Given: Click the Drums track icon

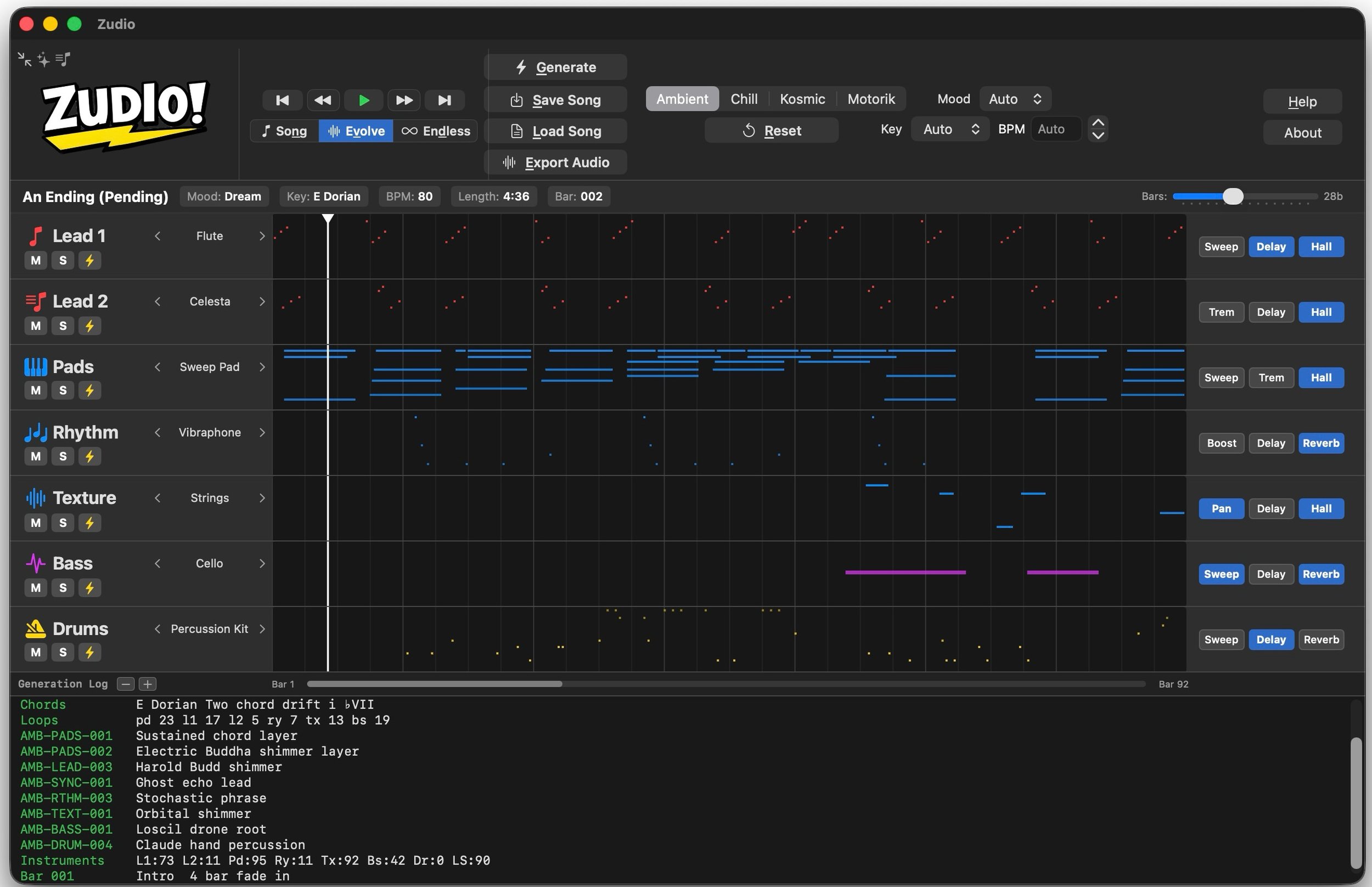Looking at the screenshot, I should [35, 628].
